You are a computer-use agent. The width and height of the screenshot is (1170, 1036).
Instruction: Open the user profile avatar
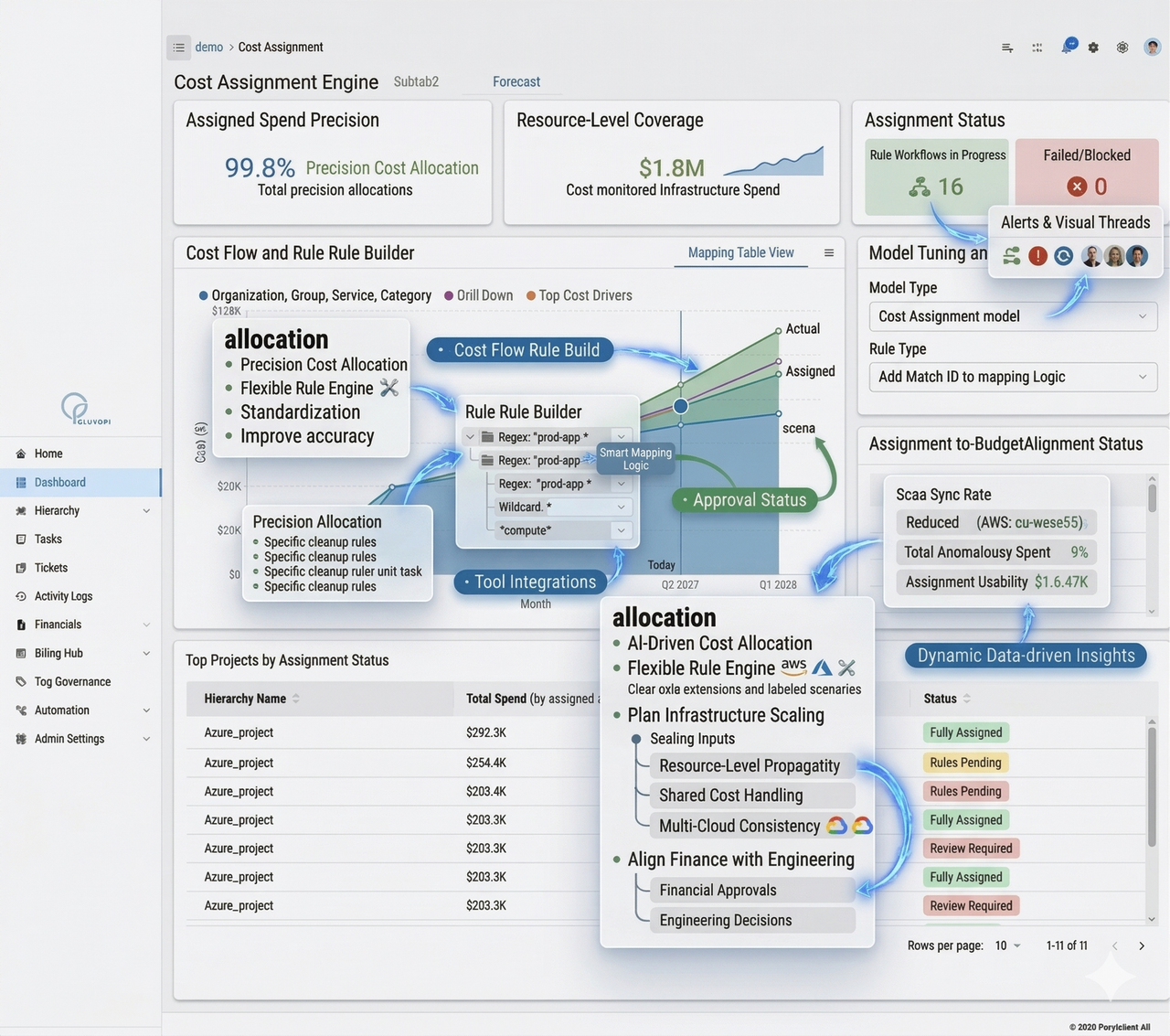point(1153,47)
